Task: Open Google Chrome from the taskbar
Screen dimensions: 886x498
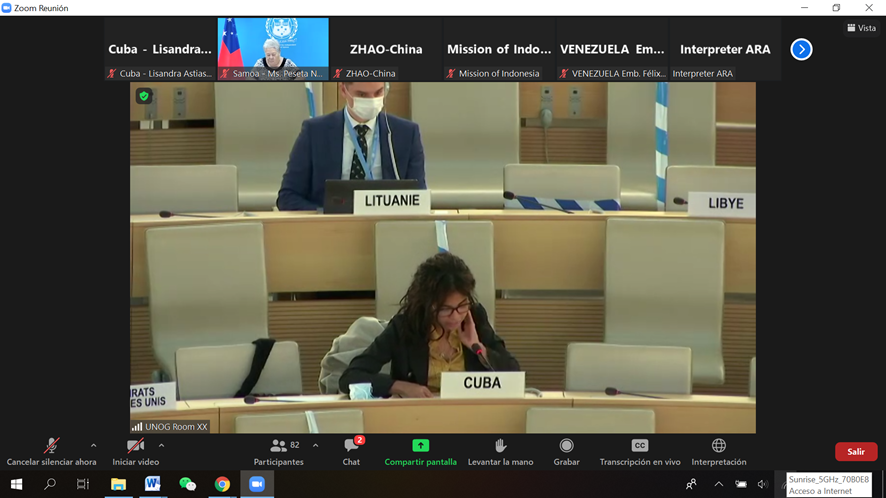Action: (222, 484)
